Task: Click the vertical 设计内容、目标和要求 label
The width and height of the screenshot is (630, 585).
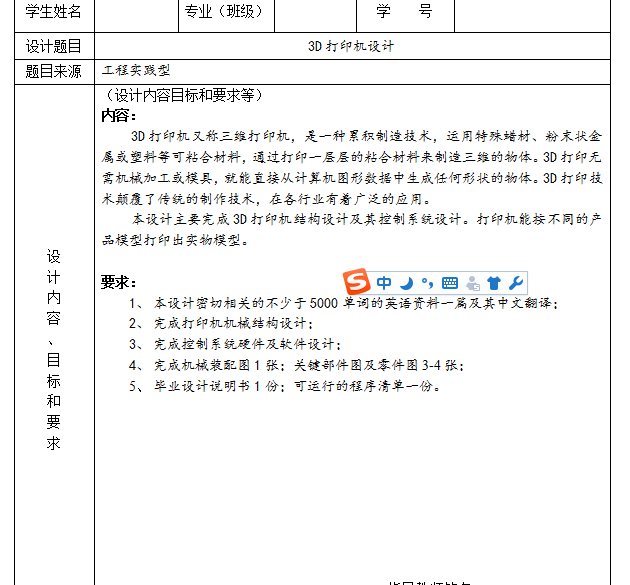Action: pos(54,350)
